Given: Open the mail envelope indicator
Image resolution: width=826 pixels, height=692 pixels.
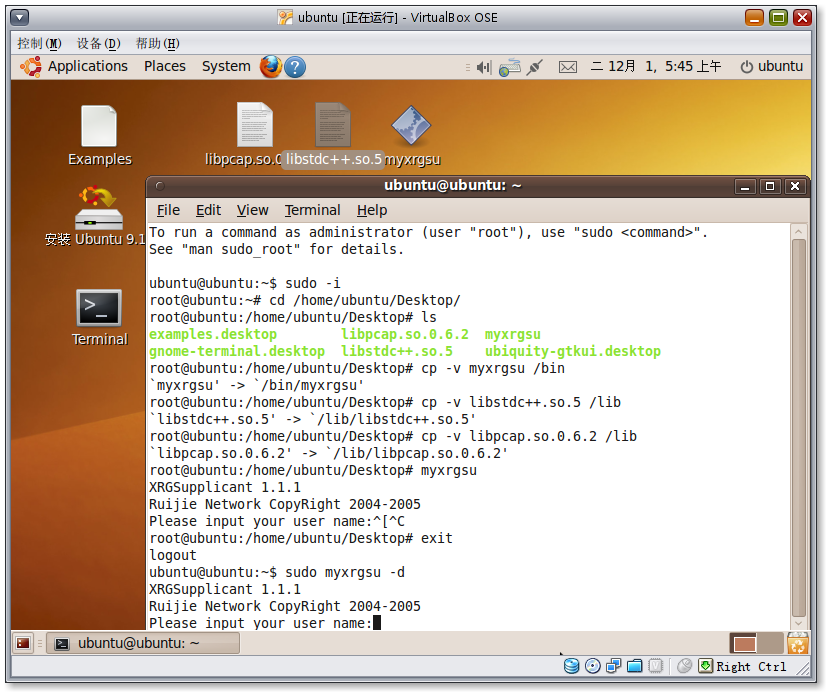Looking at the screenshot, I should coord(568,67).
